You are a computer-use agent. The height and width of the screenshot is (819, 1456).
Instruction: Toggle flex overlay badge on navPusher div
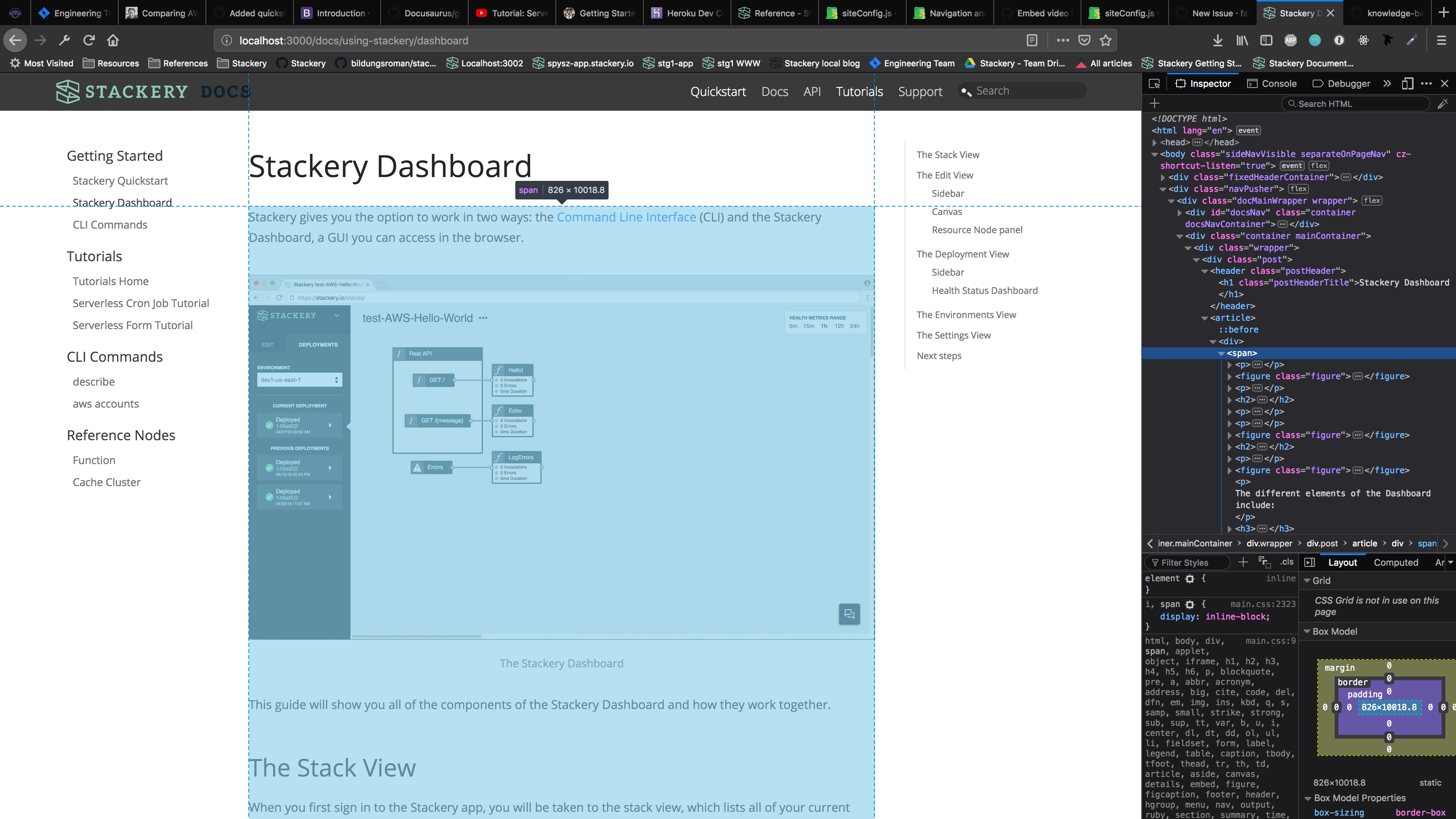[1298, 189]
